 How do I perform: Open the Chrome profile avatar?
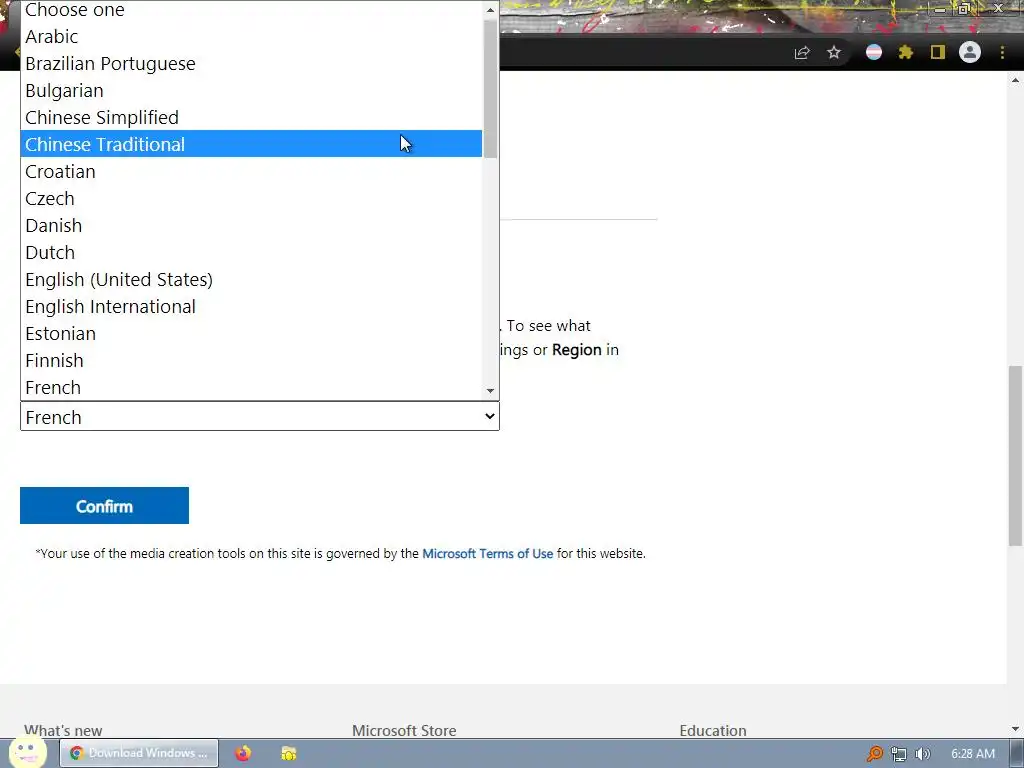[970, 52]
